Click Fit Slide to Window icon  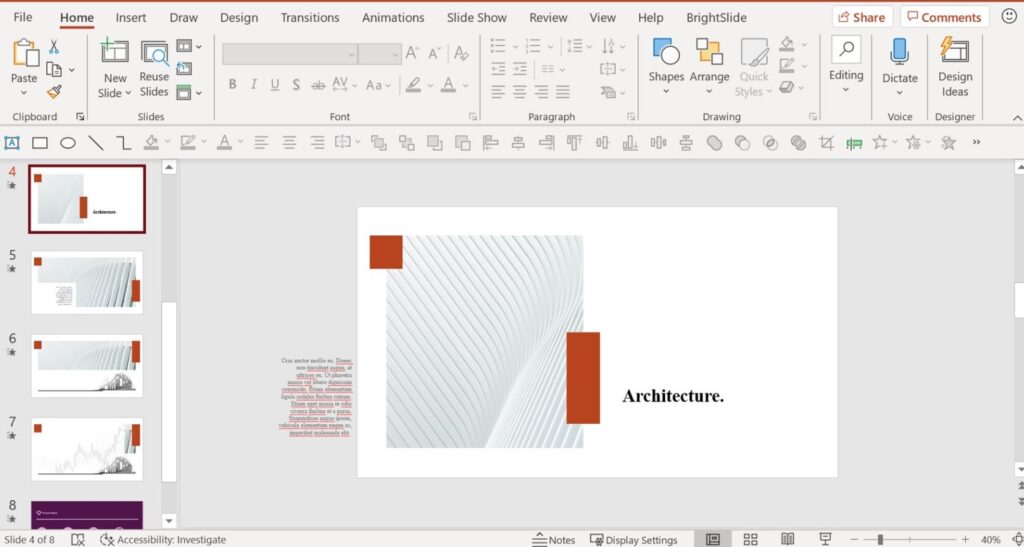click(x=1018, y=540)
